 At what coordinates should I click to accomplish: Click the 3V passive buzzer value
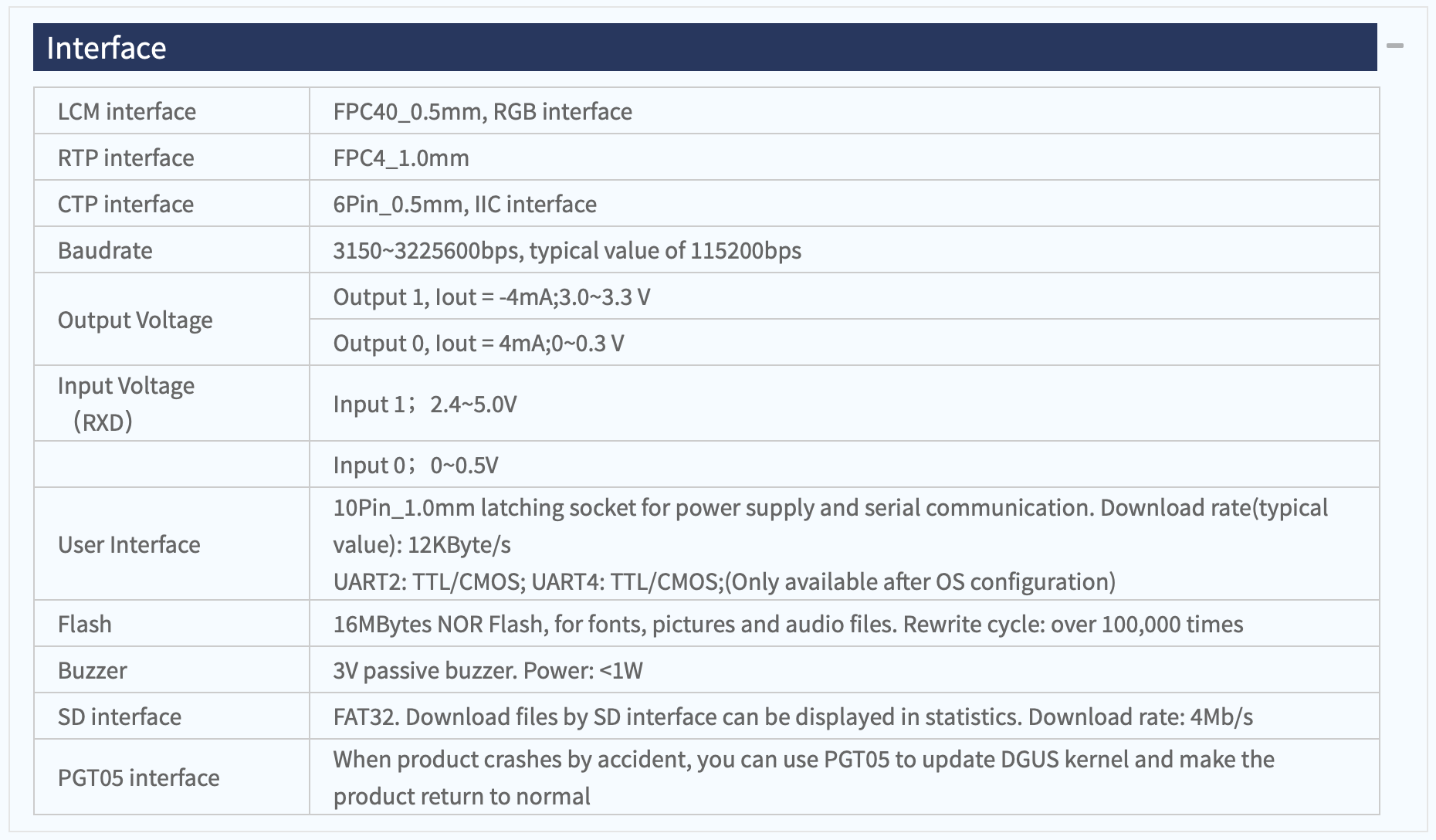pyautogui.click(x=488, y=670)
